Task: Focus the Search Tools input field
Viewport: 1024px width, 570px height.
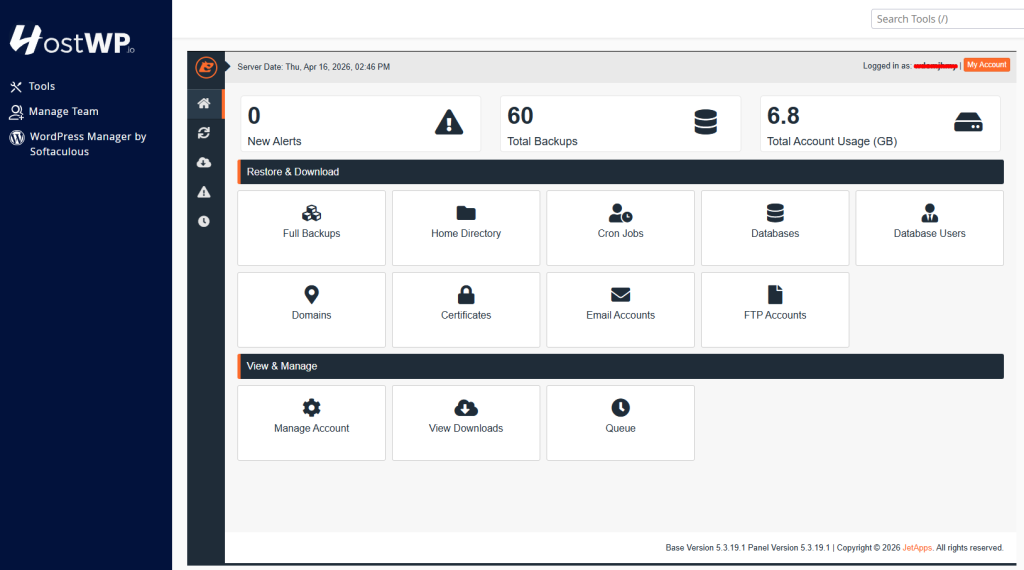Action: (946, 19)
